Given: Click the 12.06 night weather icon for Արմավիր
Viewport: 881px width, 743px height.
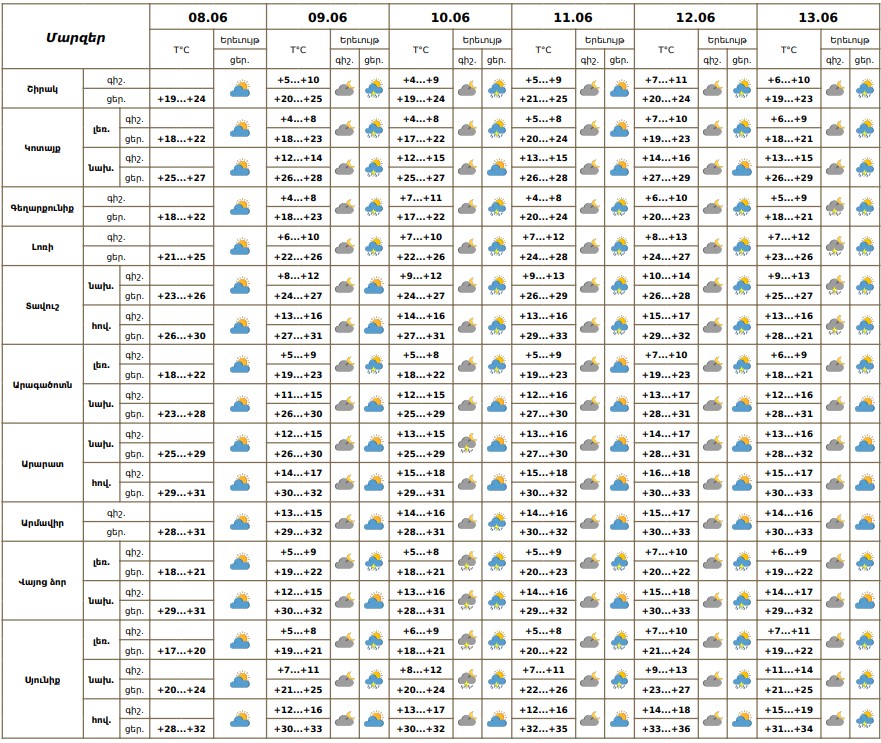Looking at the screenshot, I should coord(712,522).
